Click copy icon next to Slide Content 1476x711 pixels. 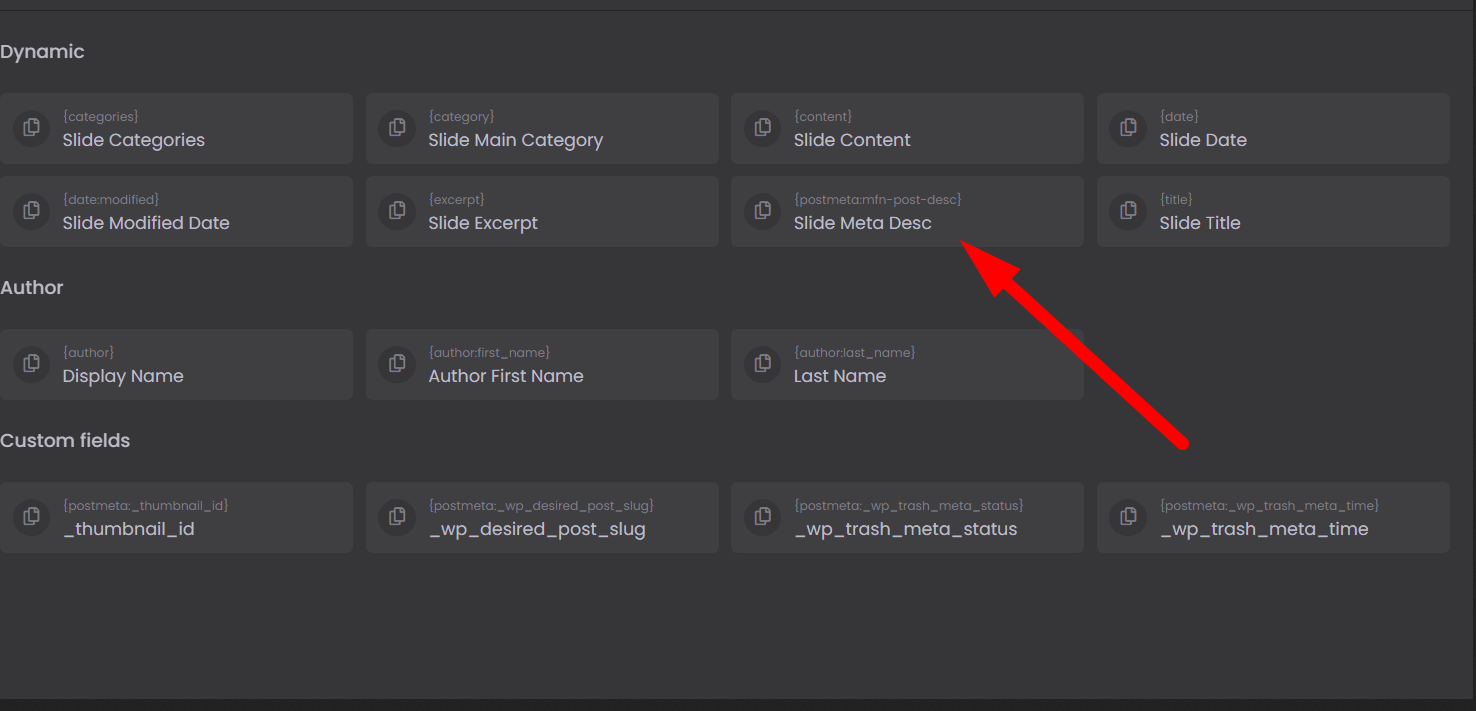point(763,128)
